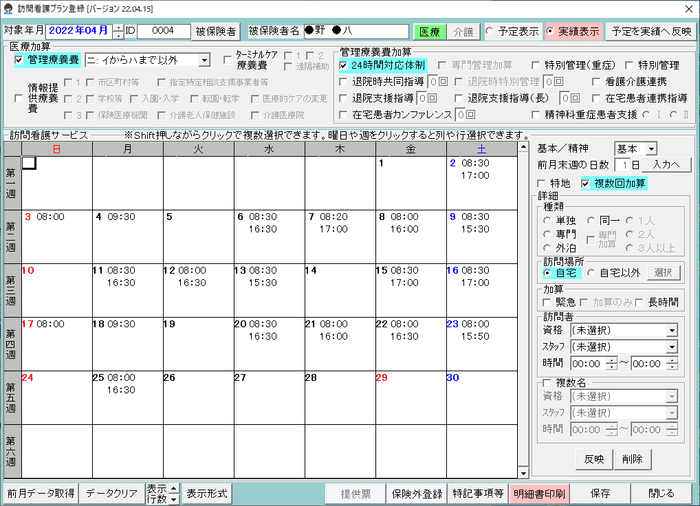The height and width of the screenshot is (506, 700).
Task: Increase 表示行数 with the up arrow
Action: pyautogui.click(x=174, y=488)
